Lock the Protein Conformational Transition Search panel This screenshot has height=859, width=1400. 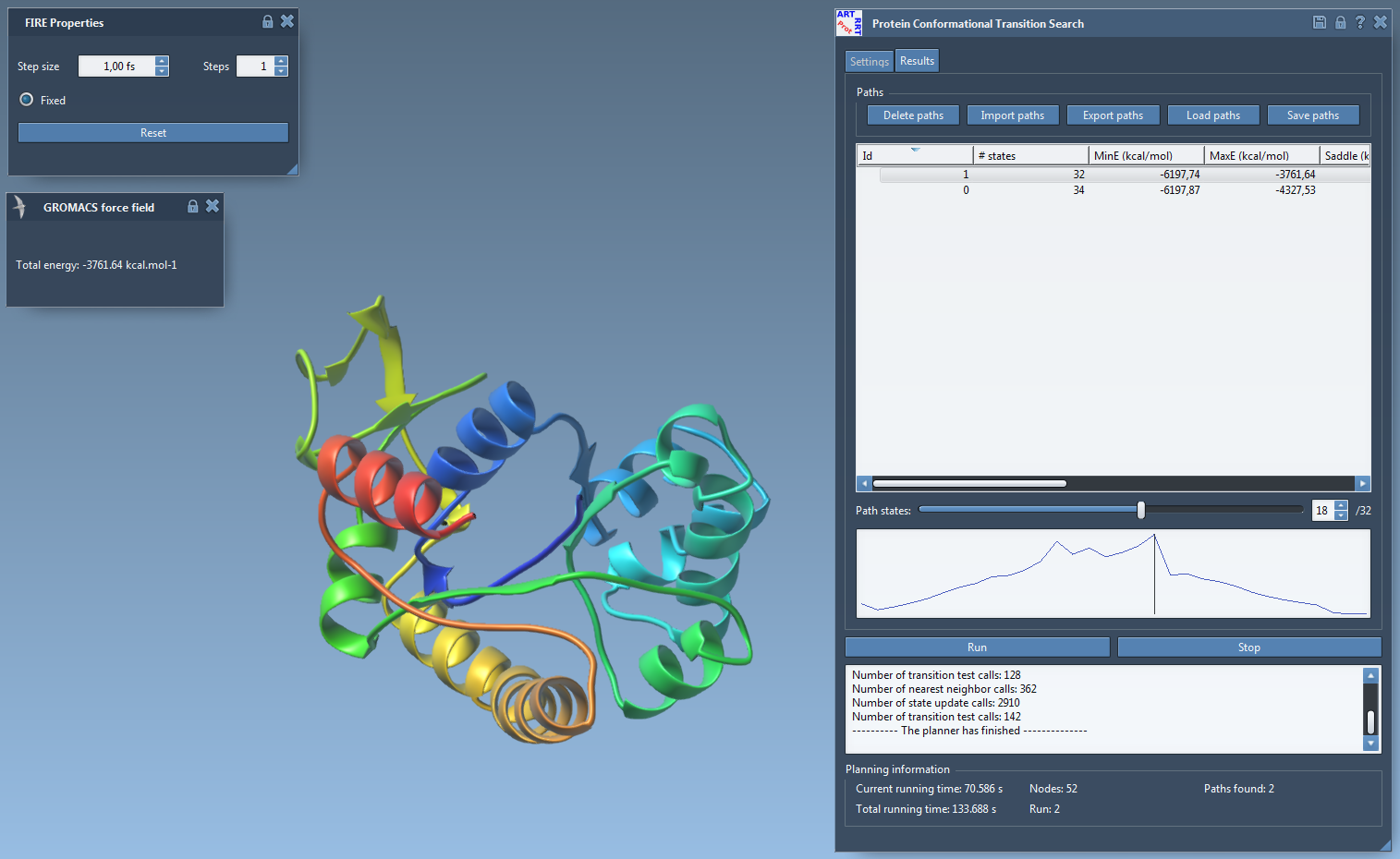pos(1340,22)
